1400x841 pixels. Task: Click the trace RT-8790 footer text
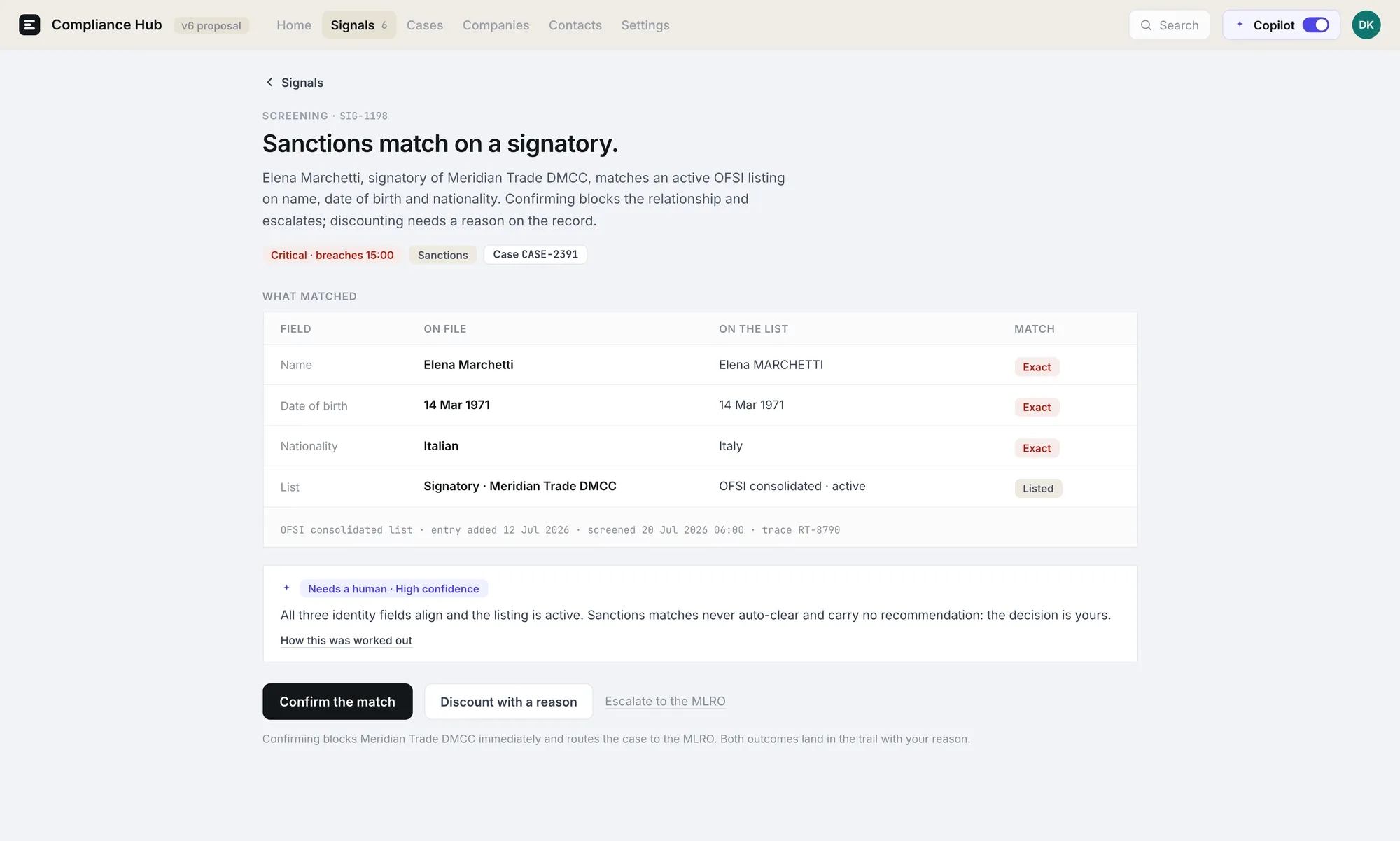[x=801, y=530]
